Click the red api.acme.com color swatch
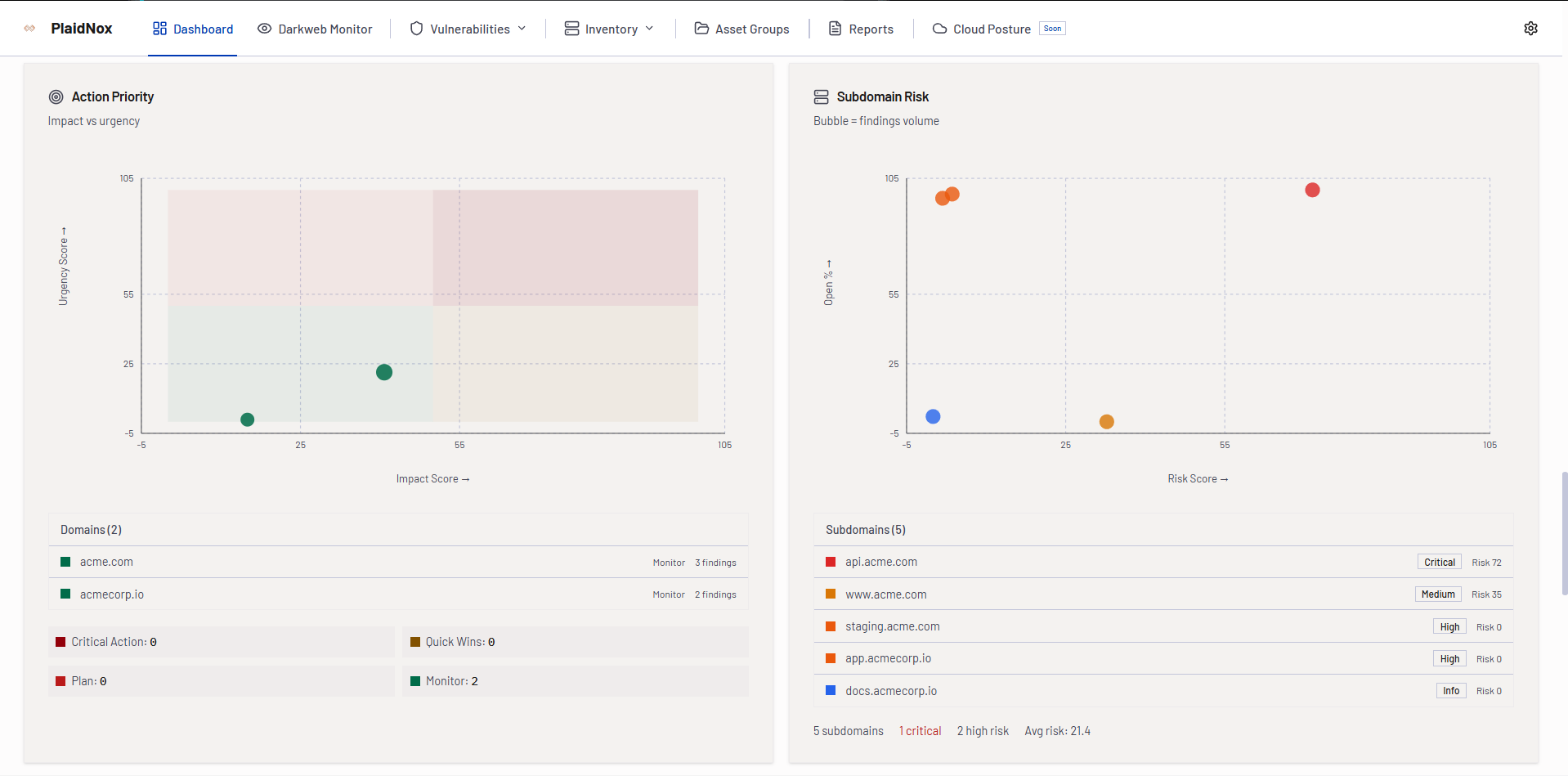The height and width of the screenshot is (776, 1568). click(831, 562)
